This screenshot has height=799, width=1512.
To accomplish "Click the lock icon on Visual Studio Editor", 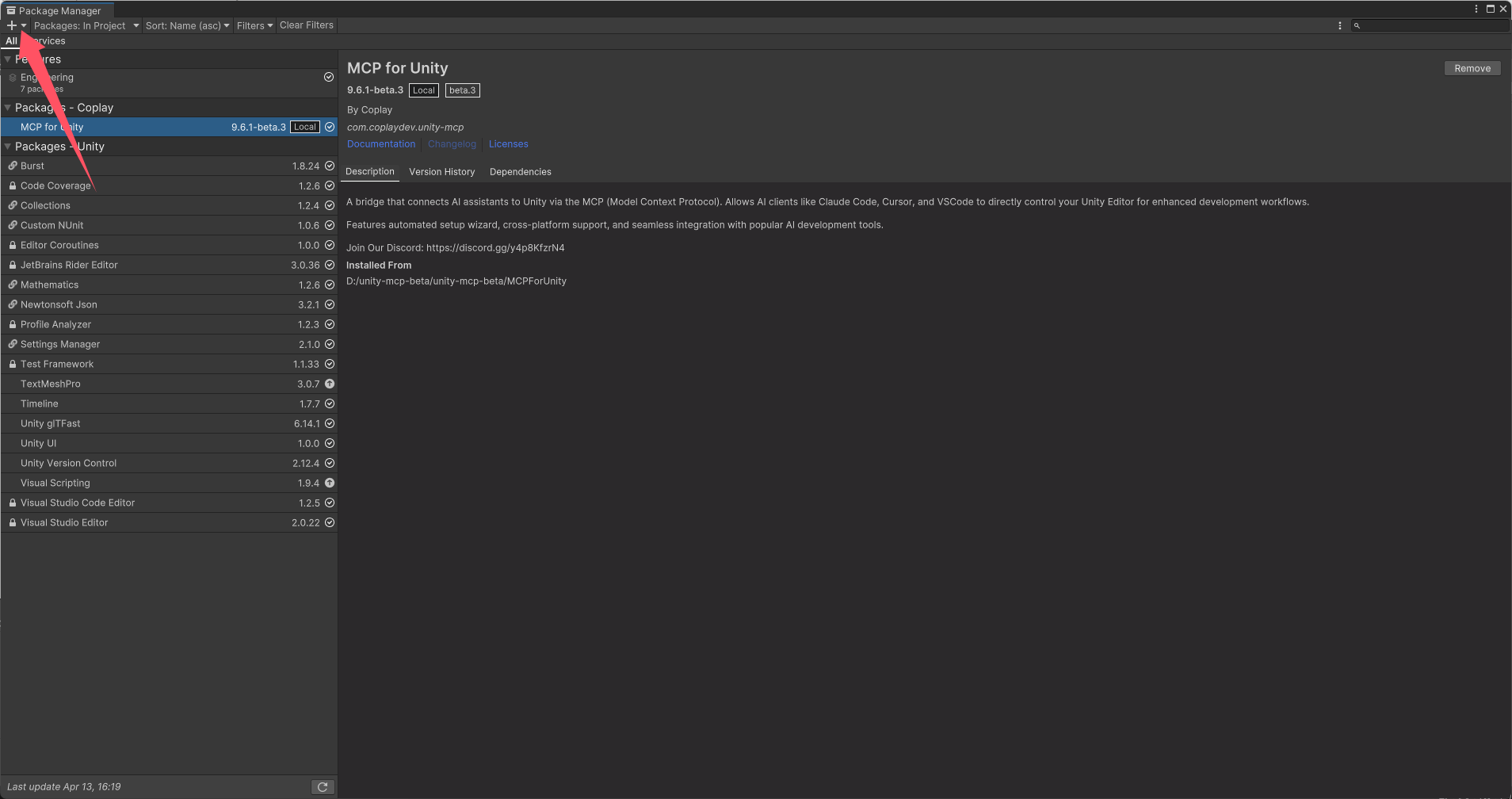I will (x=13, y=522).
